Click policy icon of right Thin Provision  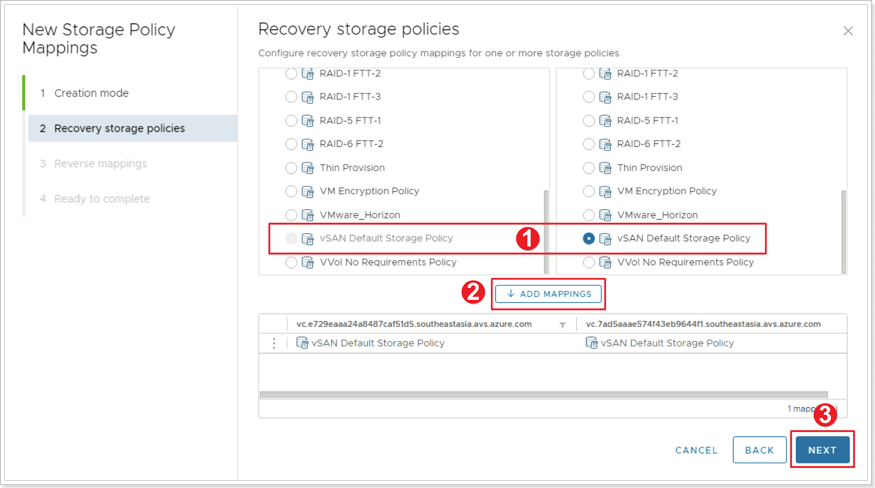pos(605,168)
